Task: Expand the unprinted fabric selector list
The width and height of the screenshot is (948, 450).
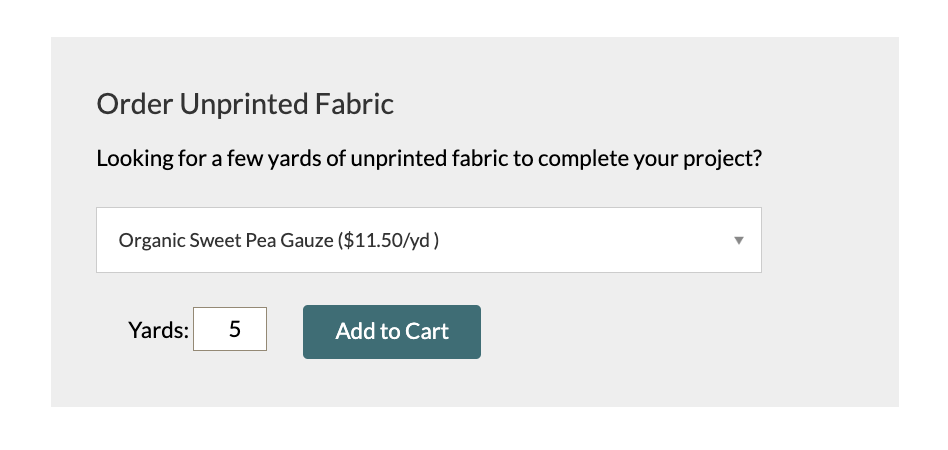Action: (429, 240)
